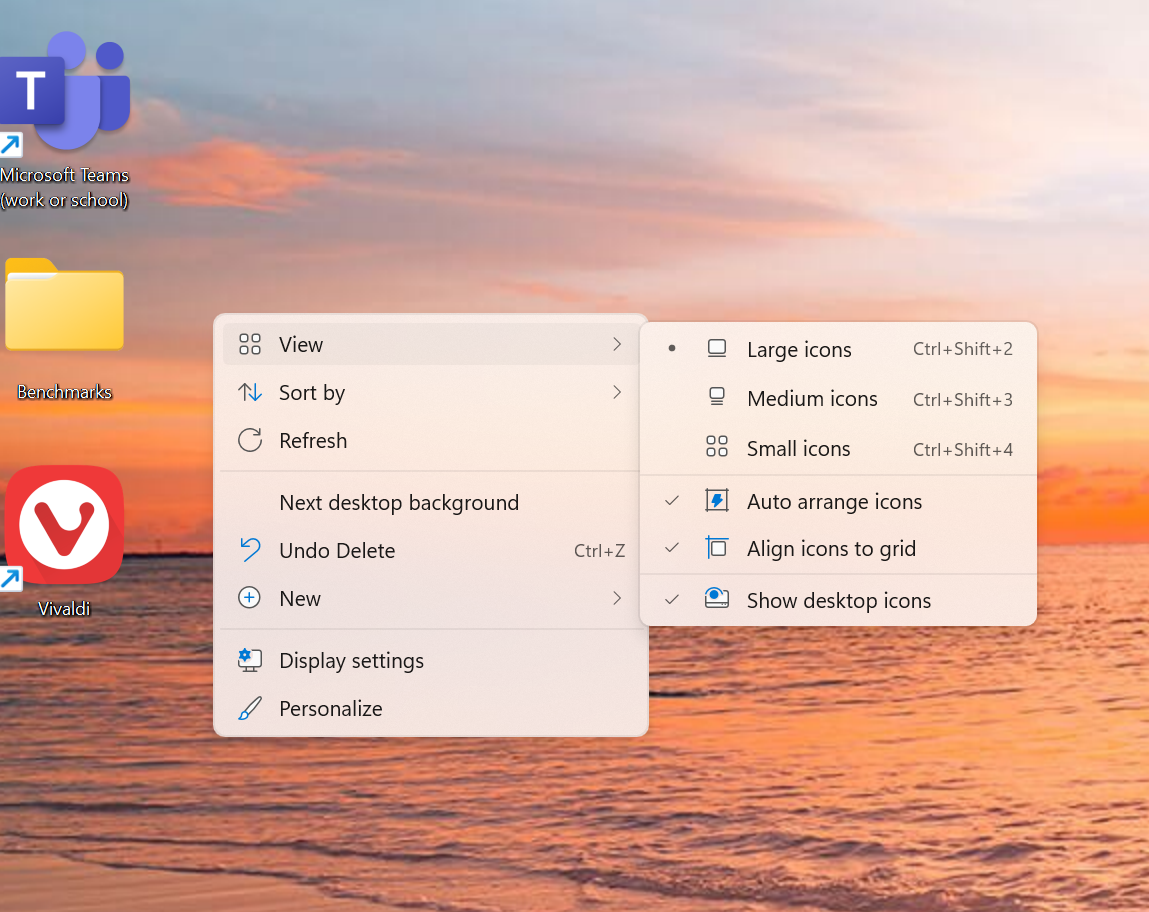1149x912 pixels.
Task: Click the circular Refresh icon
Action: click(x=250, y=440)
